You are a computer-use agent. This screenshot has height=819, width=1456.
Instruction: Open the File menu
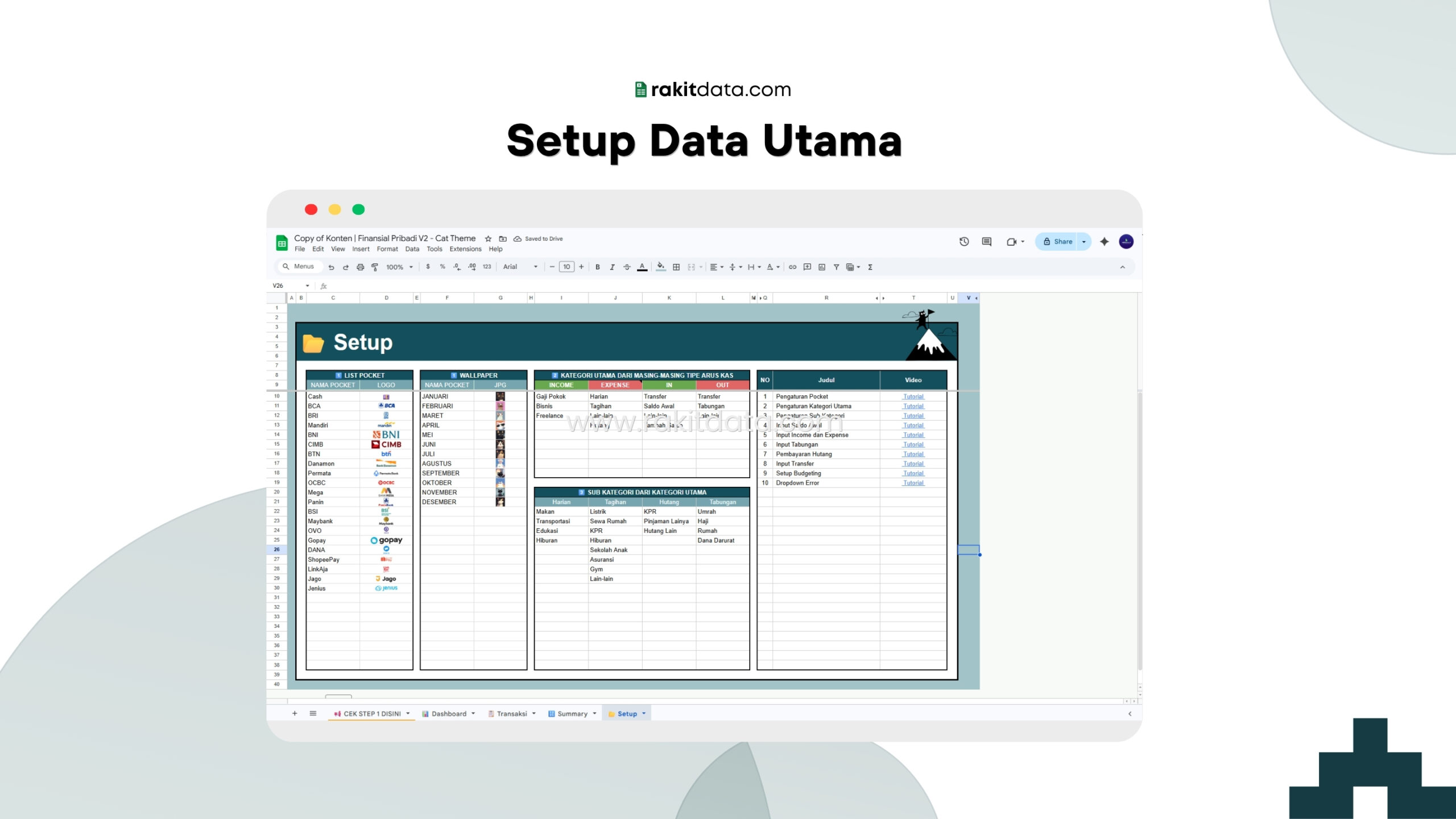[300, 249]
